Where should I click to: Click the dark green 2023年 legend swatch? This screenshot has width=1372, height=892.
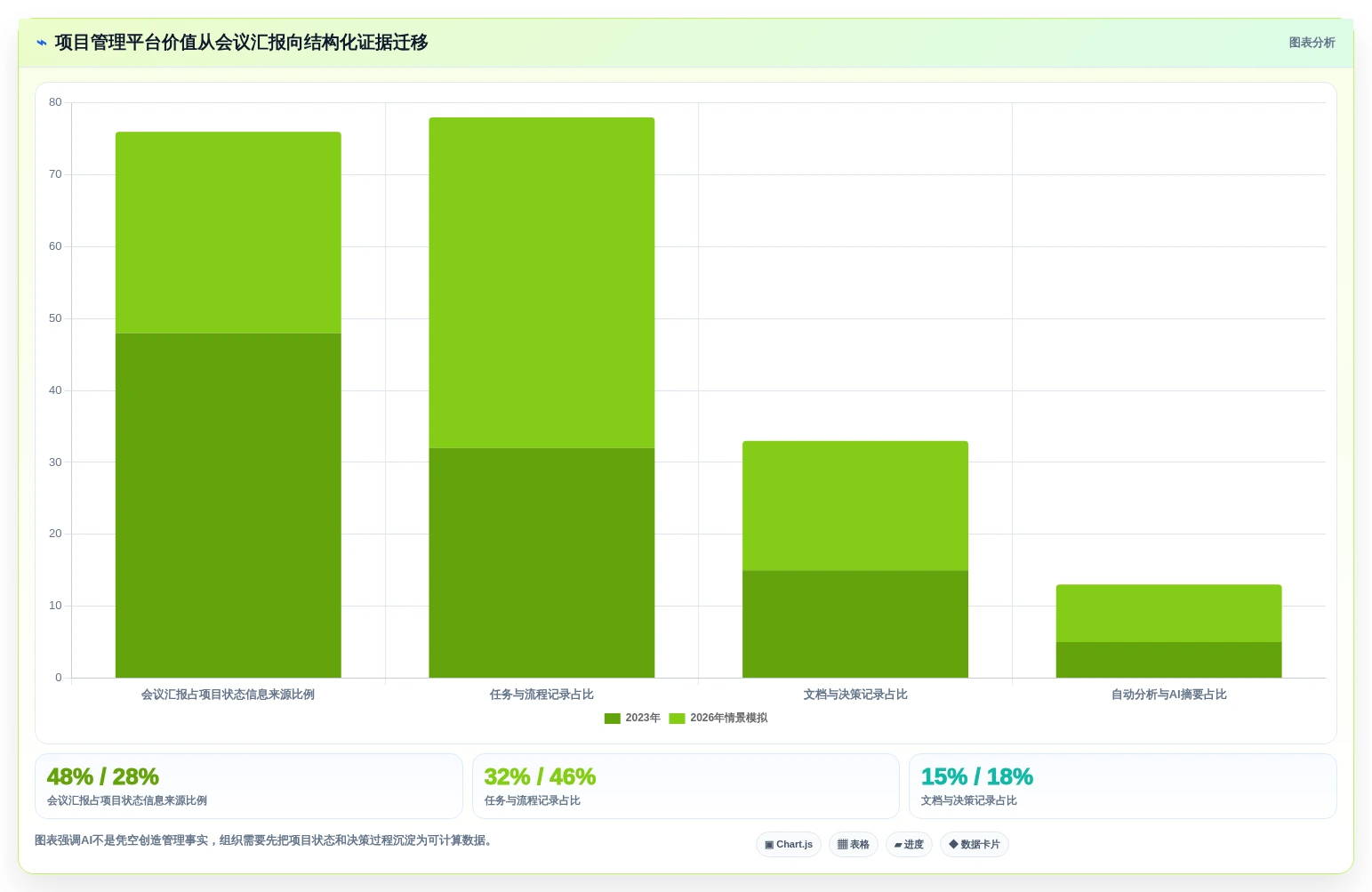613,719
